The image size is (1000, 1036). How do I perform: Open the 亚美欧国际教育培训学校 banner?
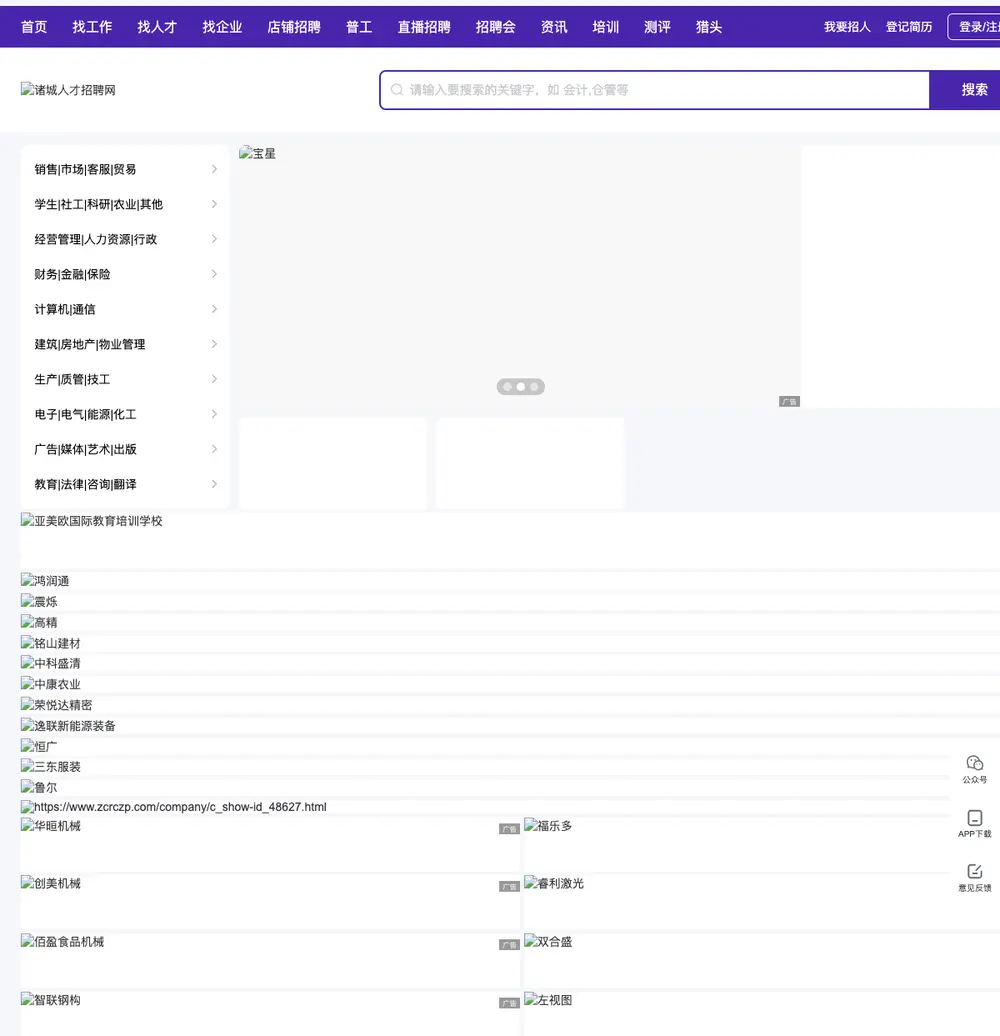coord(510,540)
